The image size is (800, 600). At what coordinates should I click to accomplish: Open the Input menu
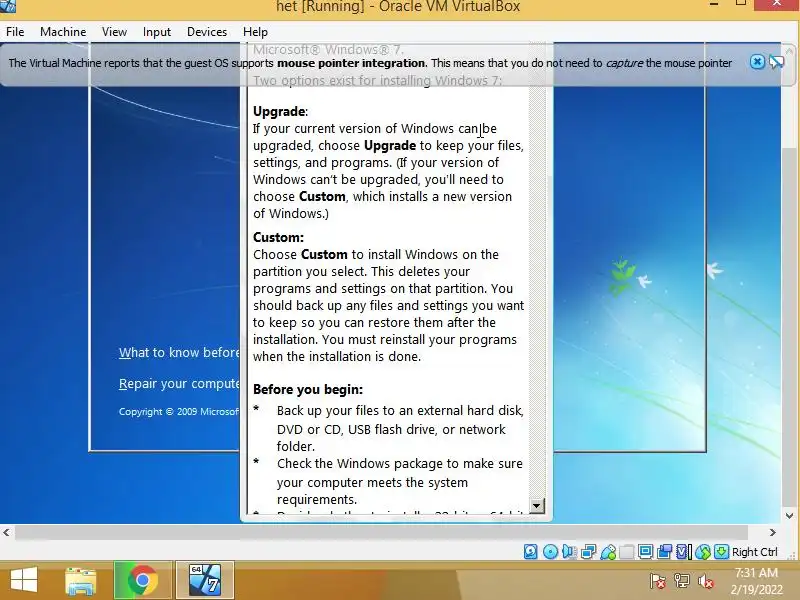pos(157,32)
